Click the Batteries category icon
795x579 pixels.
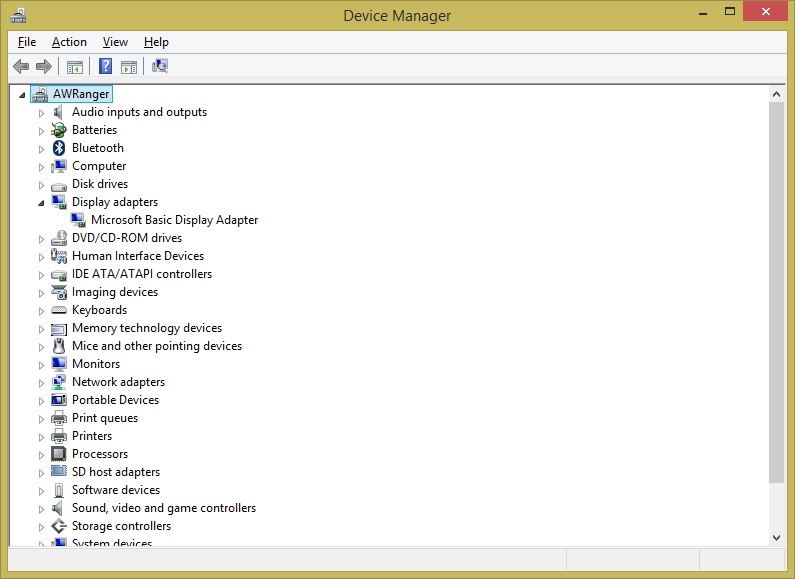click(x=59, y=130)
